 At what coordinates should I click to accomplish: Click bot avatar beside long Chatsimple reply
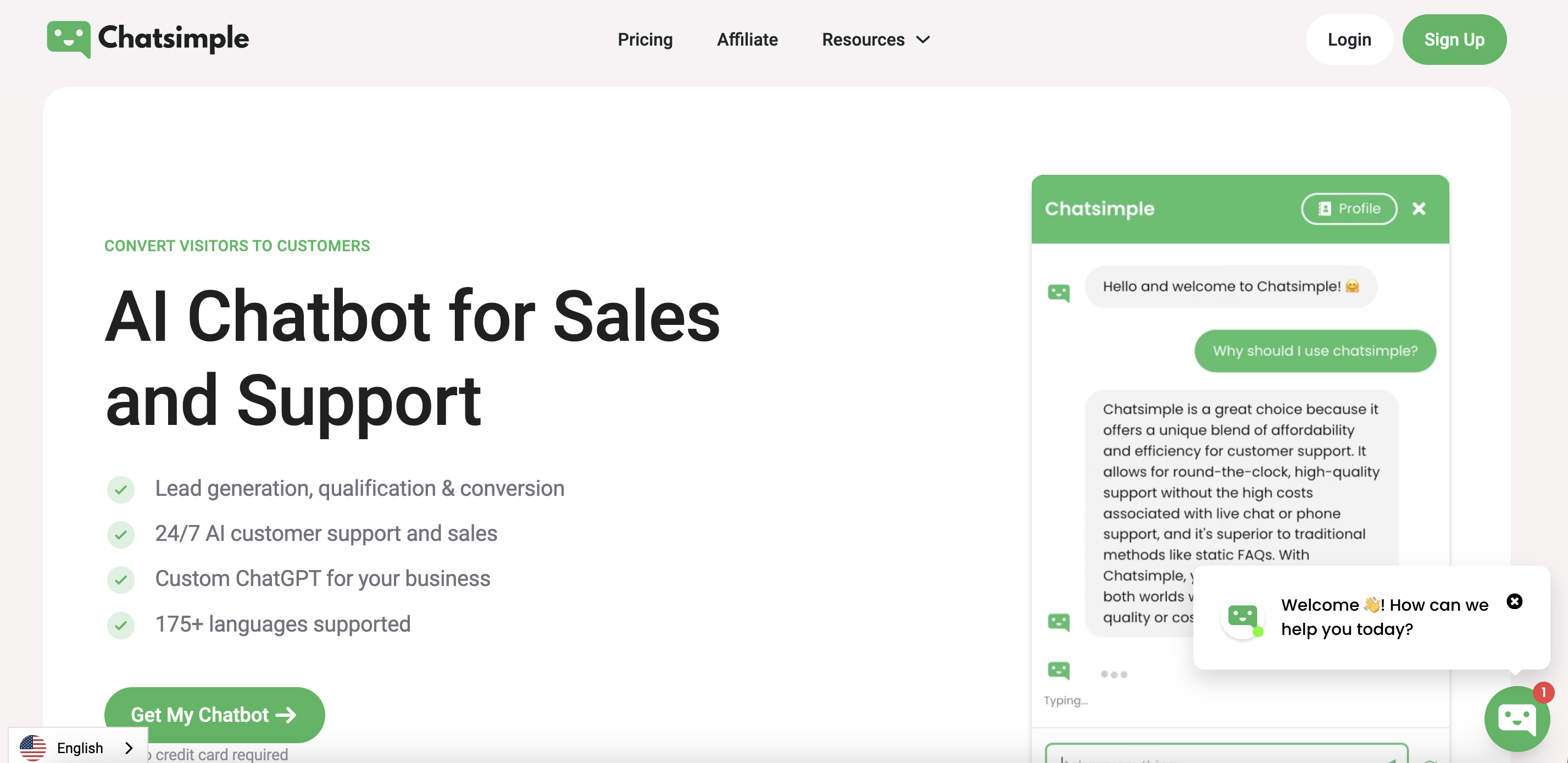pyautogui.click(x=1059, y=622)
